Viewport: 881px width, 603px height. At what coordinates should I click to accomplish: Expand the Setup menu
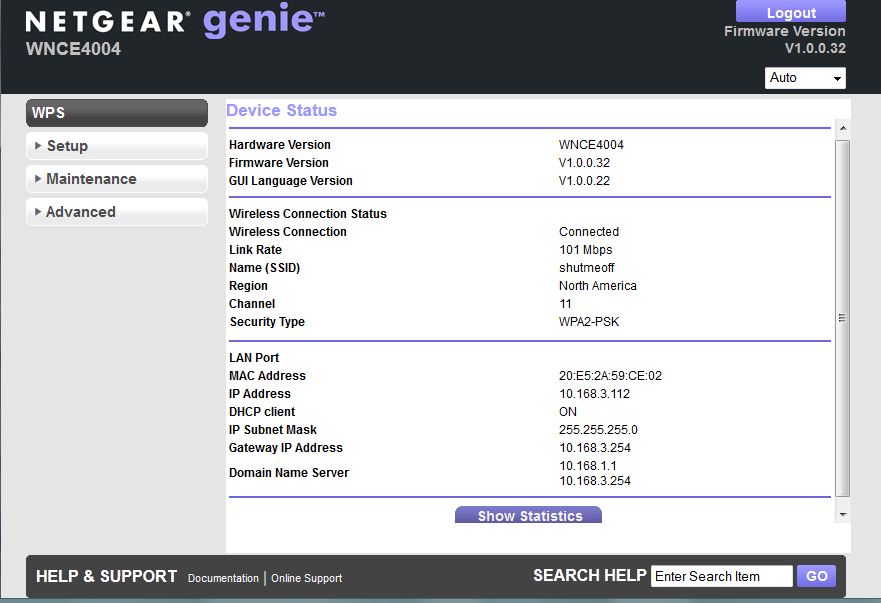click(x=117, y=146)
